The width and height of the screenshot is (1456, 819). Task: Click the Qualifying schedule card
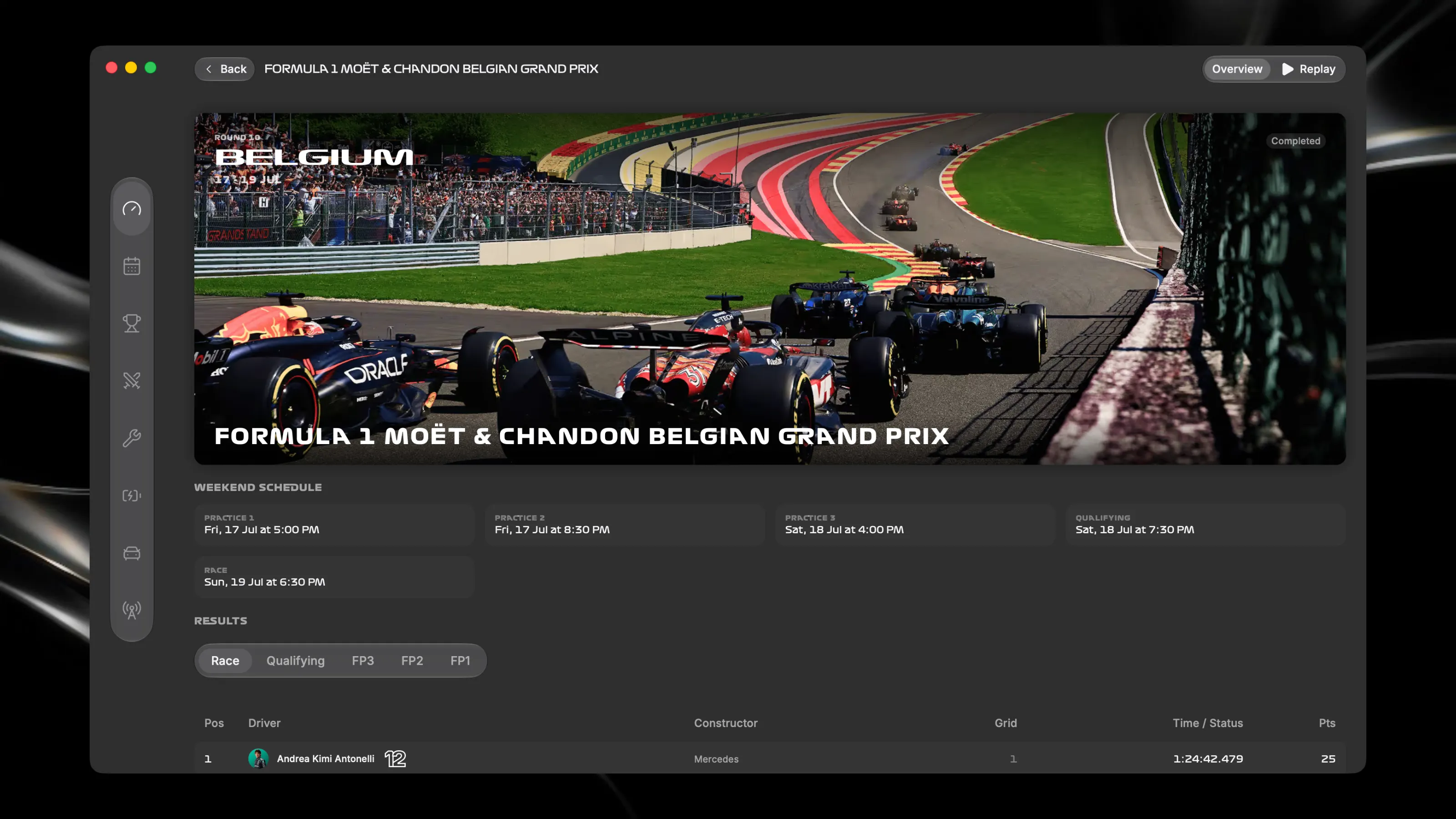point(1206,525)
